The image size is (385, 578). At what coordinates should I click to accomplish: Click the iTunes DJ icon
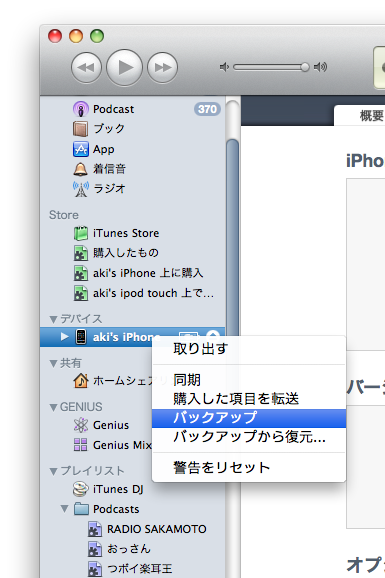tap(80, 489)
